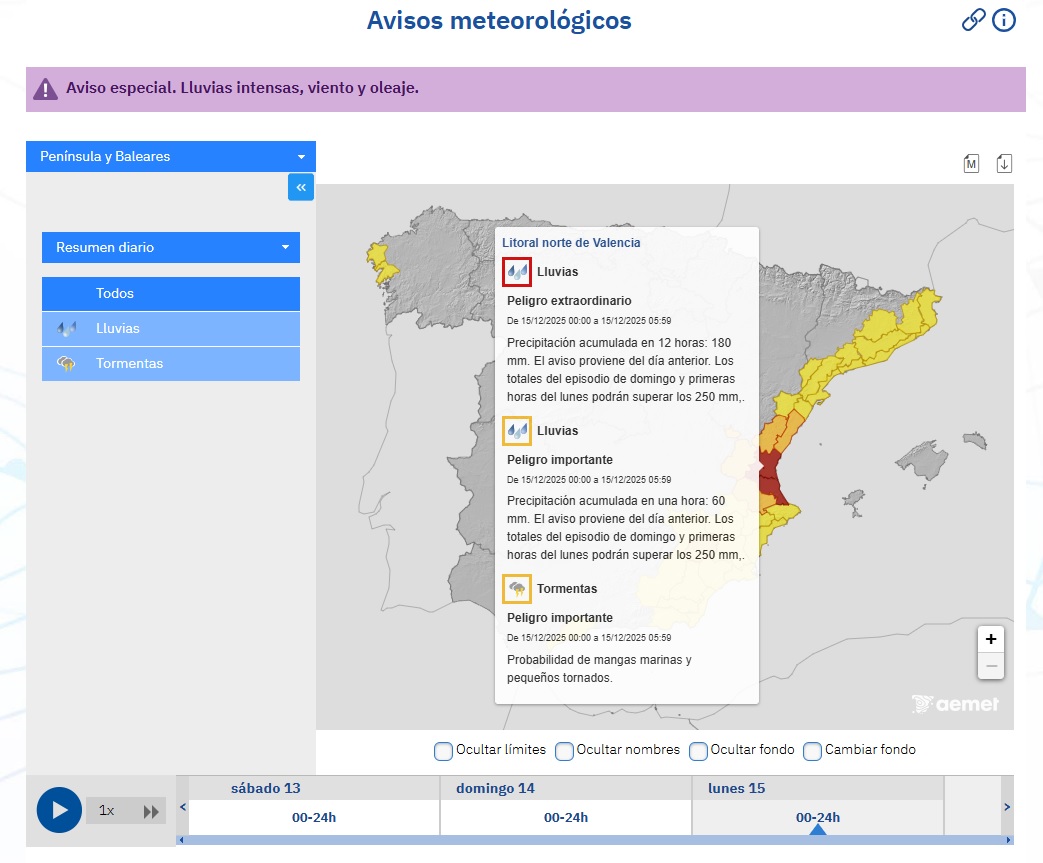This screenshot has width=1043, height=863.
Task: Open the Península y Baleares dropdown
Action: (171, 157)
